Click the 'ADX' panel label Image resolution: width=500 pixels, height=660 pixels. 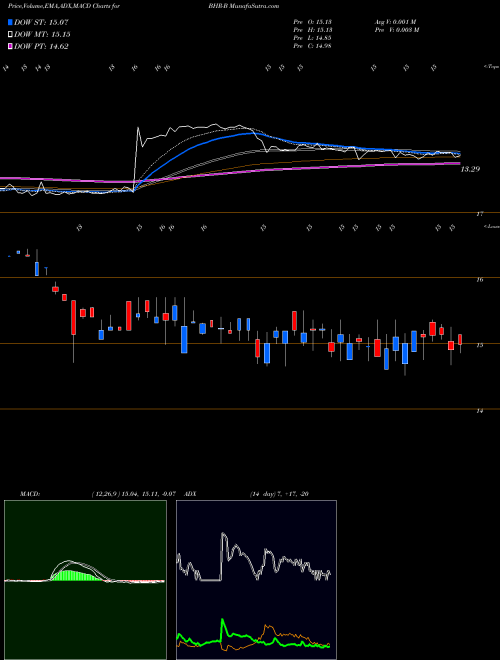190,494
